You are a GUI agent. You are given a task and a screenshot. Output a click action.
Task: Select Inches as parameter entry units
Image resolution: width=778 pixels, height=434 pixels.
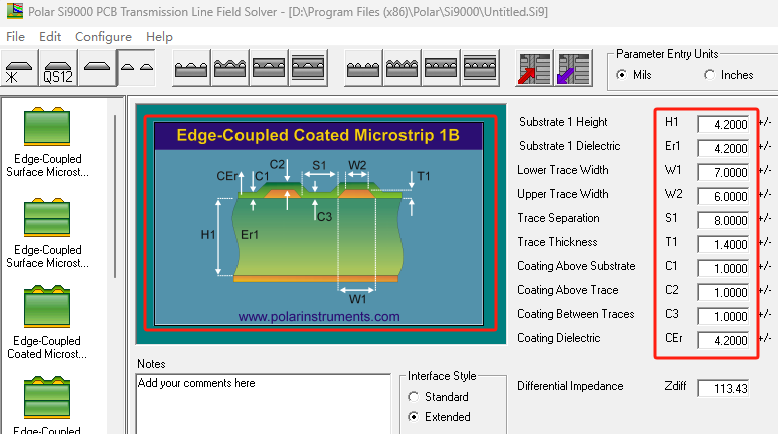[711, 75]
